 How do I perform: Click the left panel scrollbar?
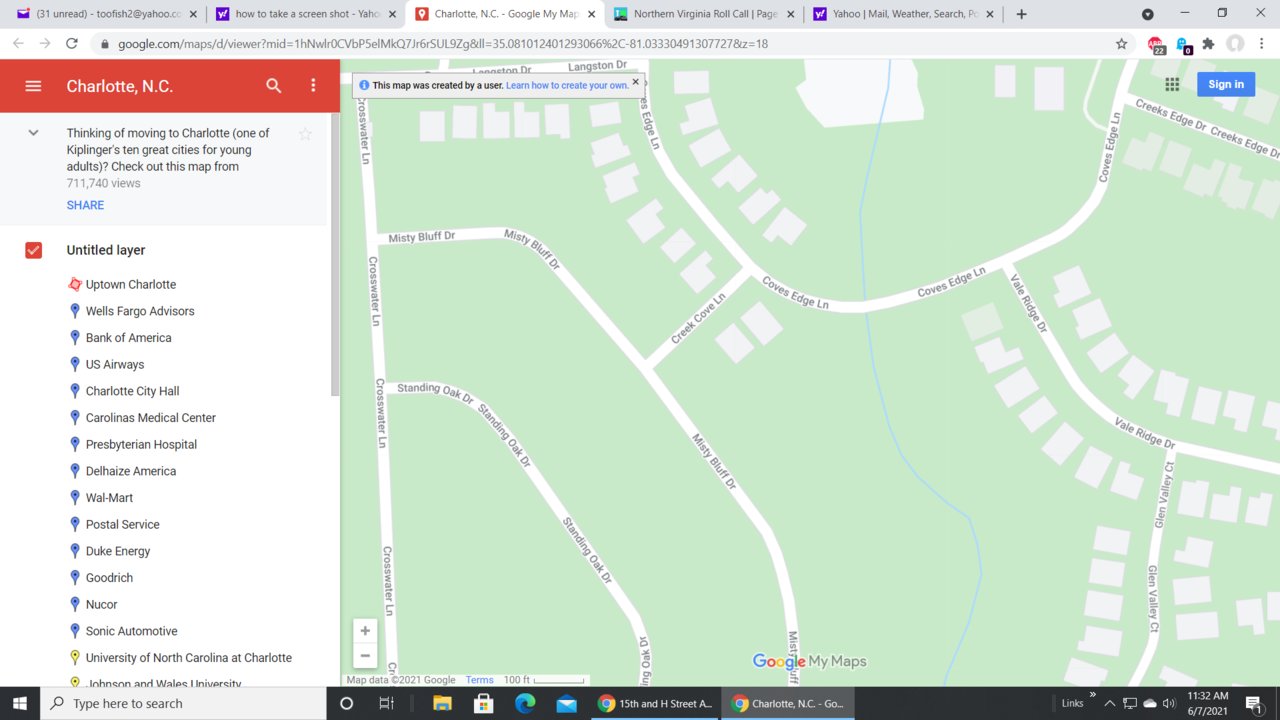[x=336, y=254]
